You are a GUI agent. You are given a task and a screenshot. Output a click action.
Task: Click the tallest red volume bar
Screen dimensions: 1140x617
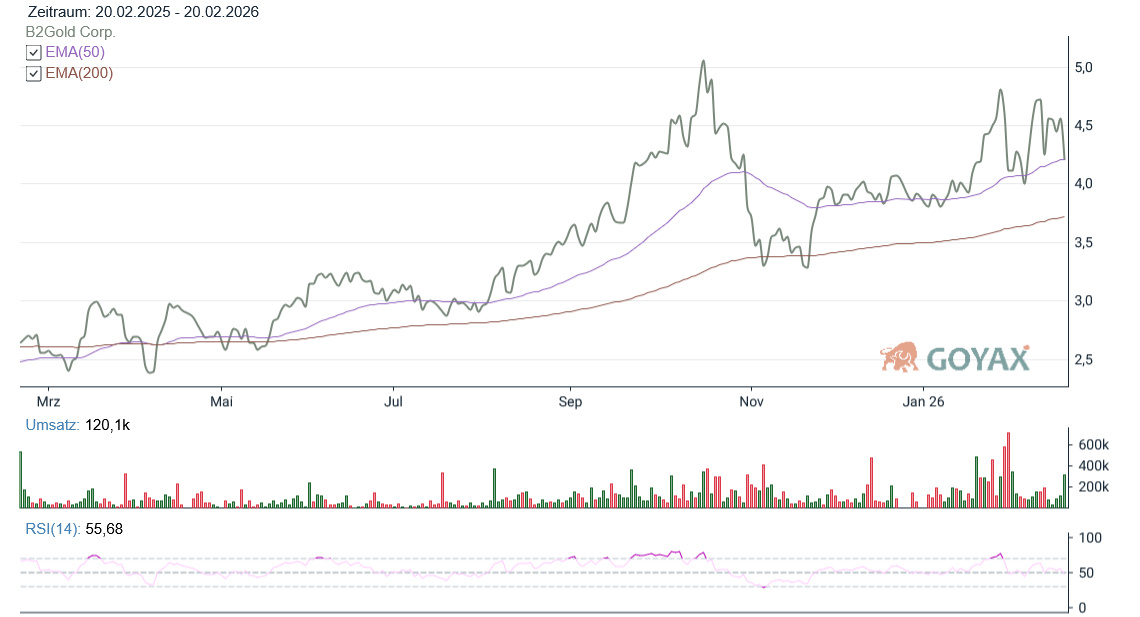click(1008, 470)
